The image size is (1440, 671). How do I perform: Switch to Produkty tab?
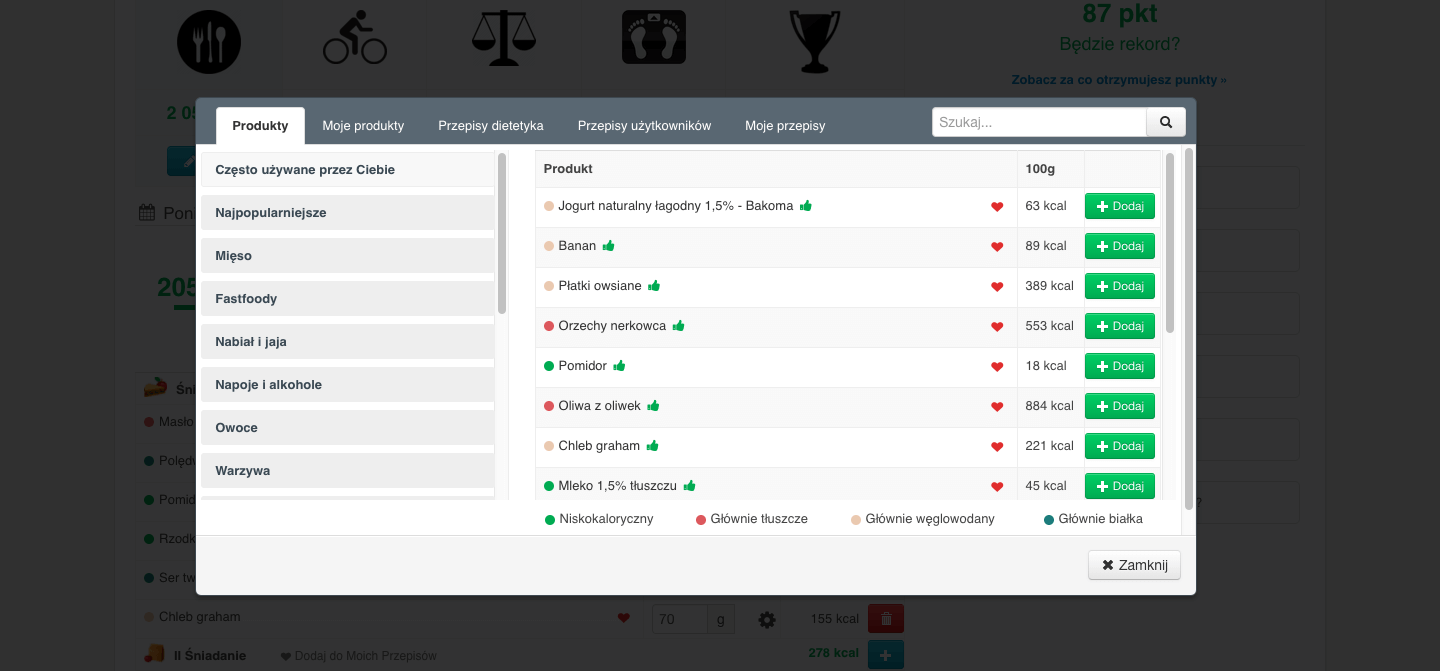click(x=260, y=126)
